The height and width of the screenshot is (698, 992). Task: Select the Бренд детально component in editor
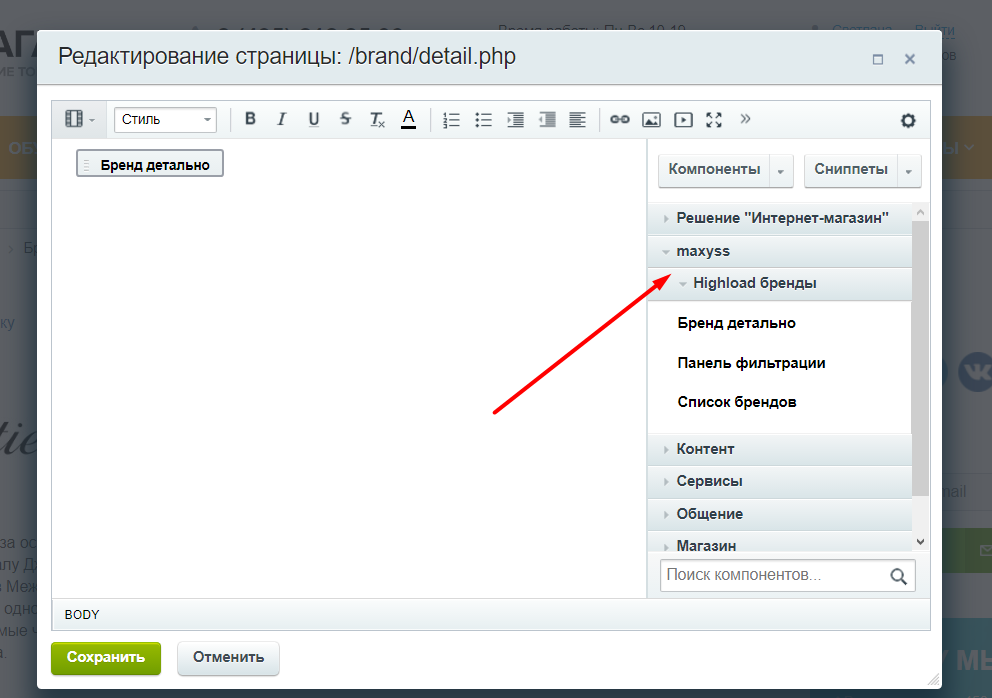(x=150, y=164)
